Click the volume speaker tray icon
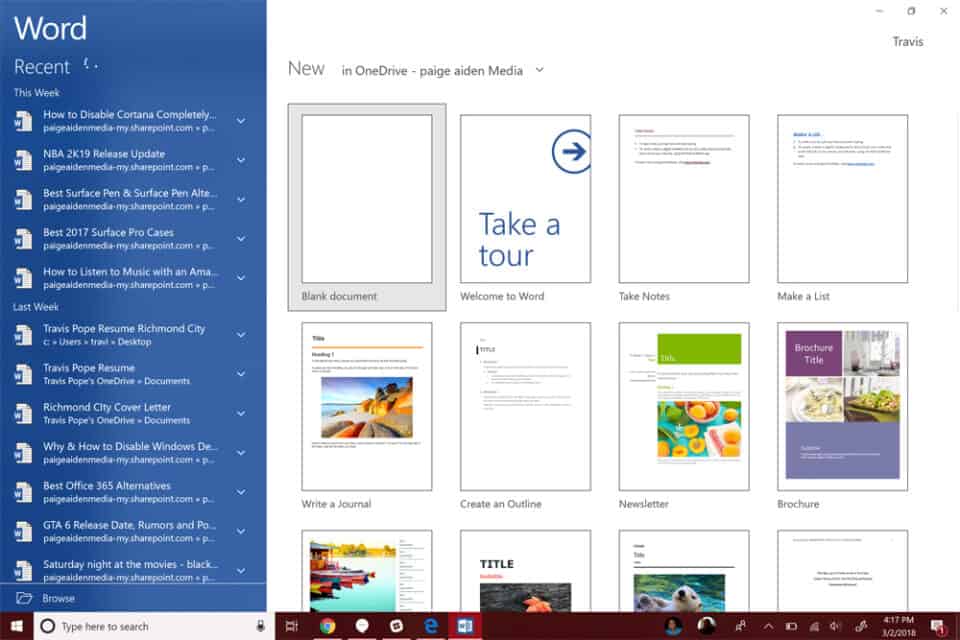Viewport: 960px width, 640px height. [835, 626]
